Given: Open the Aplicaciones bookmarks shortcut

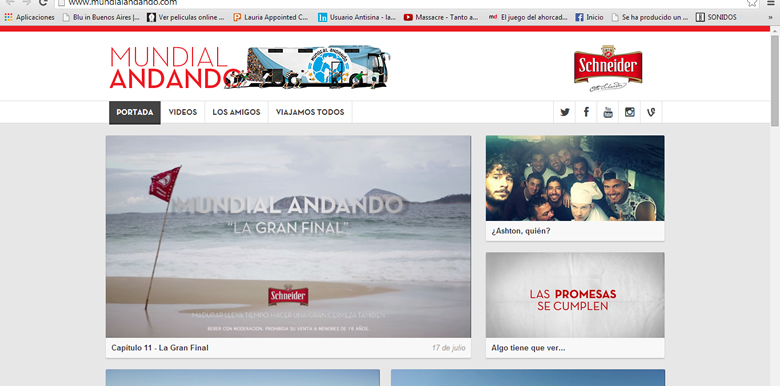Looking at the screenshot, I should click(x=30, y=17).
